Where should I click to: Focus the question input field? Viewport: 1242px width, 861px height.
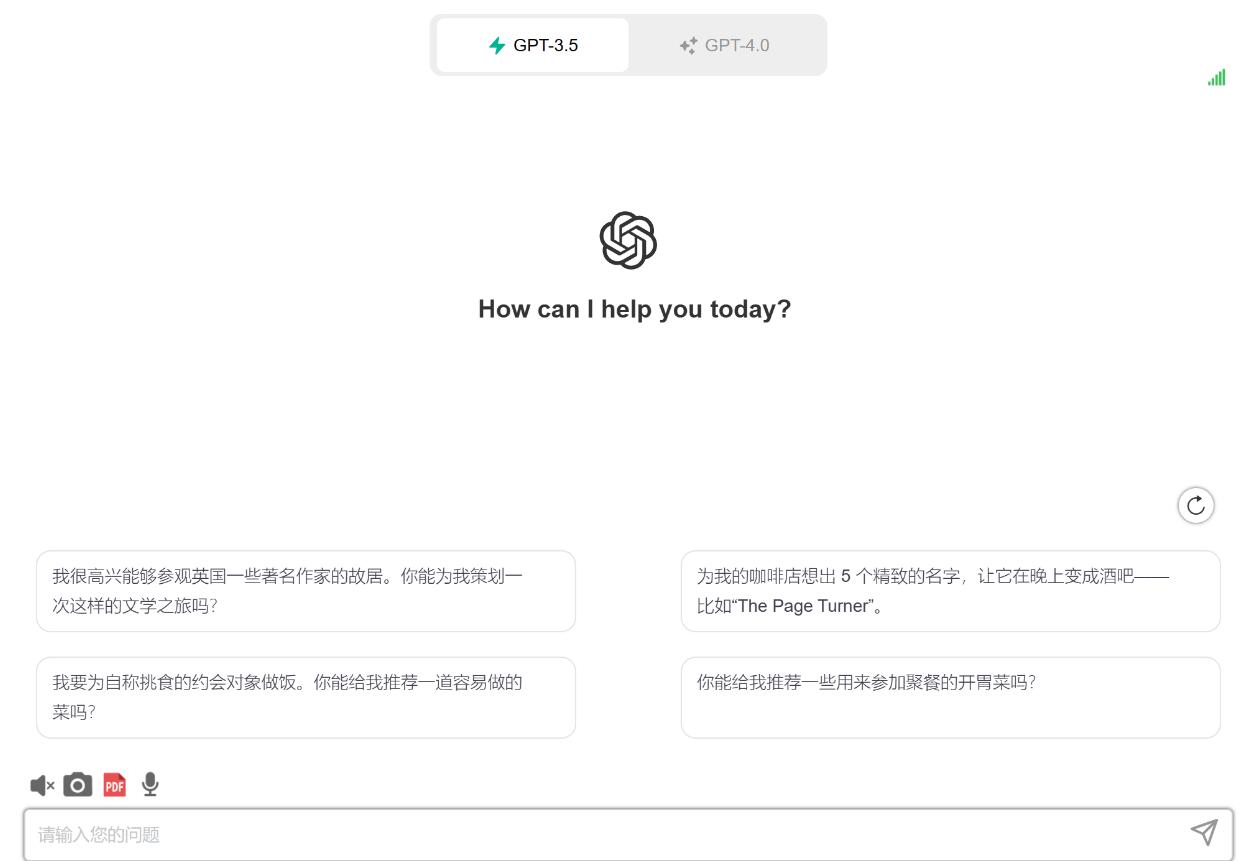pos(628,834)
